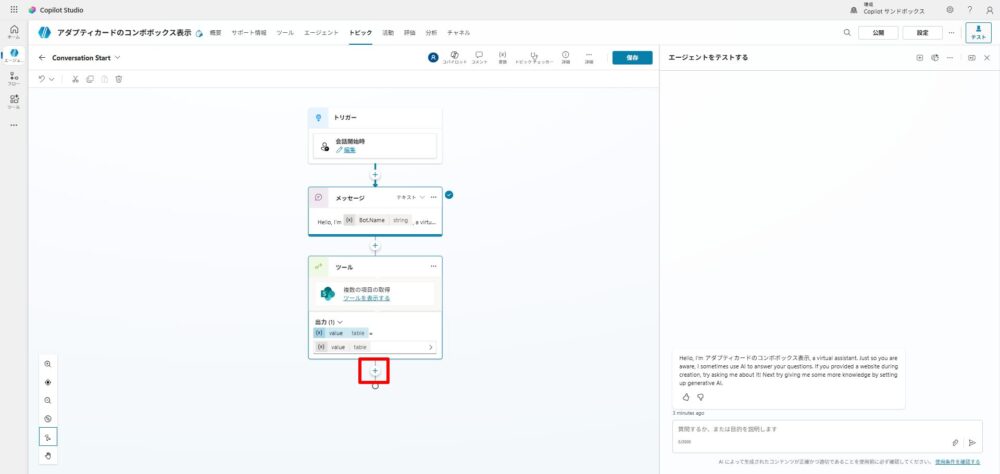1000x474 pixels.
Task: Open the トピックチェッカー (topic checker) icon
Action: coord(535,57)
